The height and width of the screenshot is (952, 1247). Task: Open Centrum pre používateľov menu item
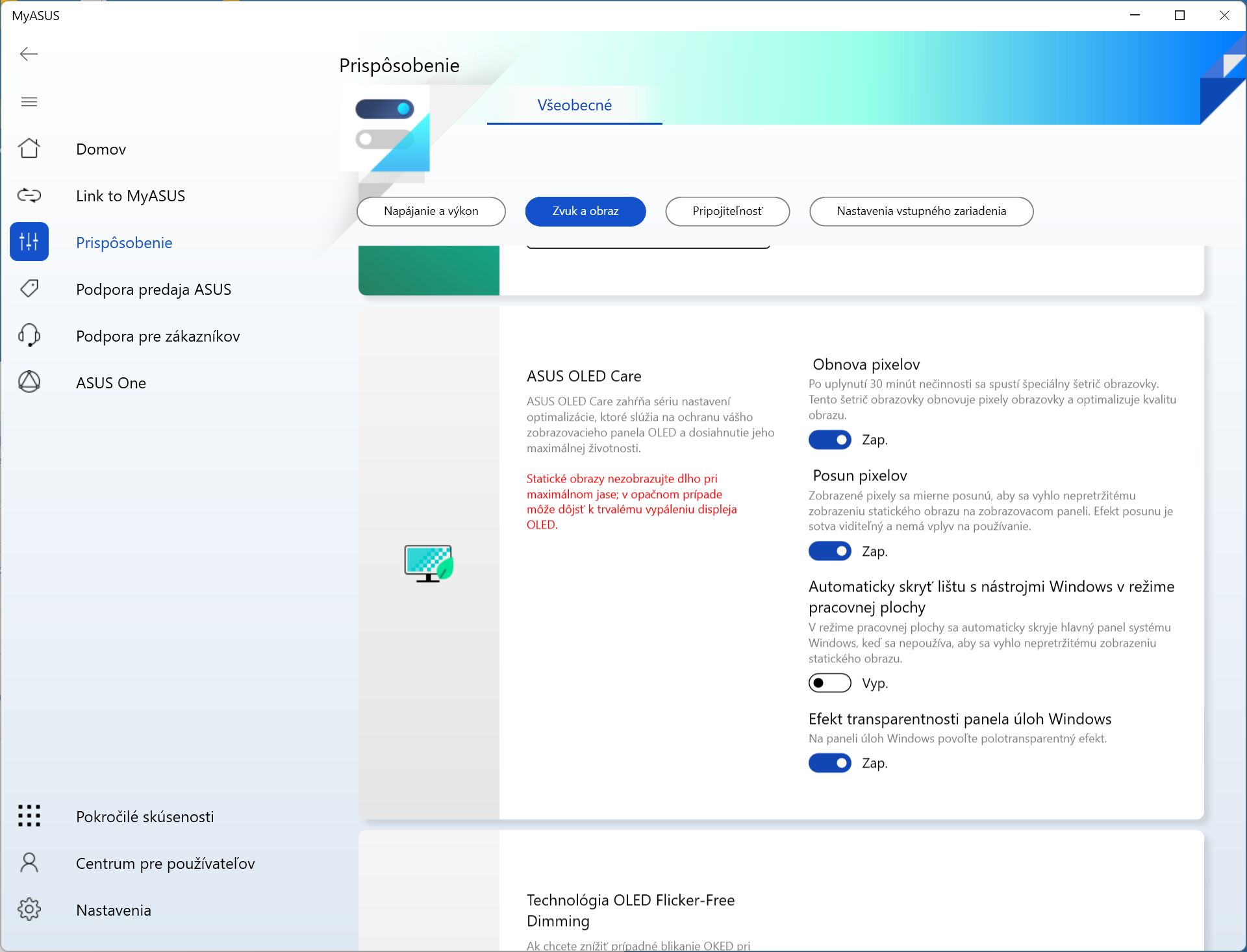click(x=165, y=863)
